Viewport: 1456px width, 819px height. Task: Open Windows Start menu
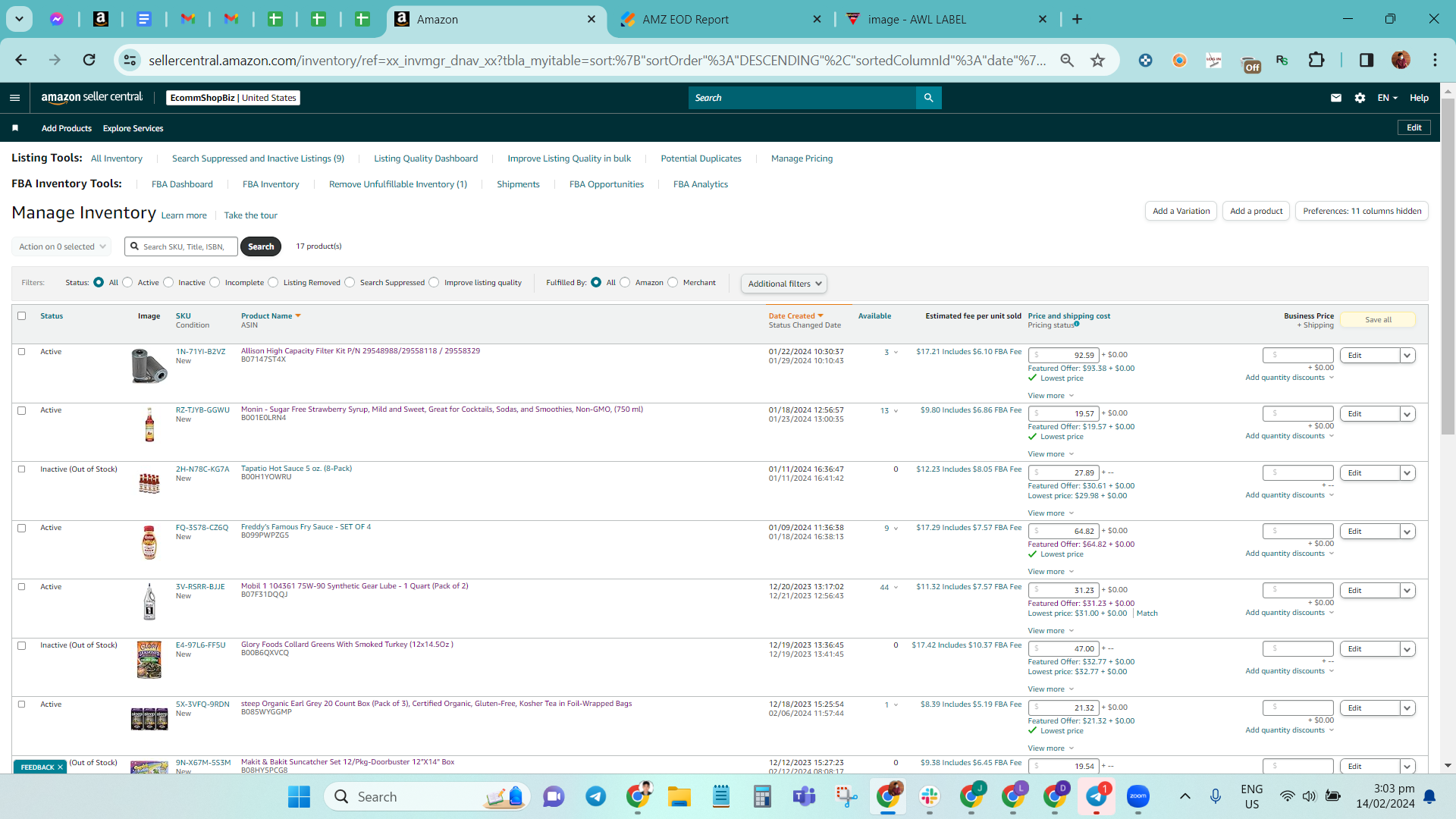300,796
